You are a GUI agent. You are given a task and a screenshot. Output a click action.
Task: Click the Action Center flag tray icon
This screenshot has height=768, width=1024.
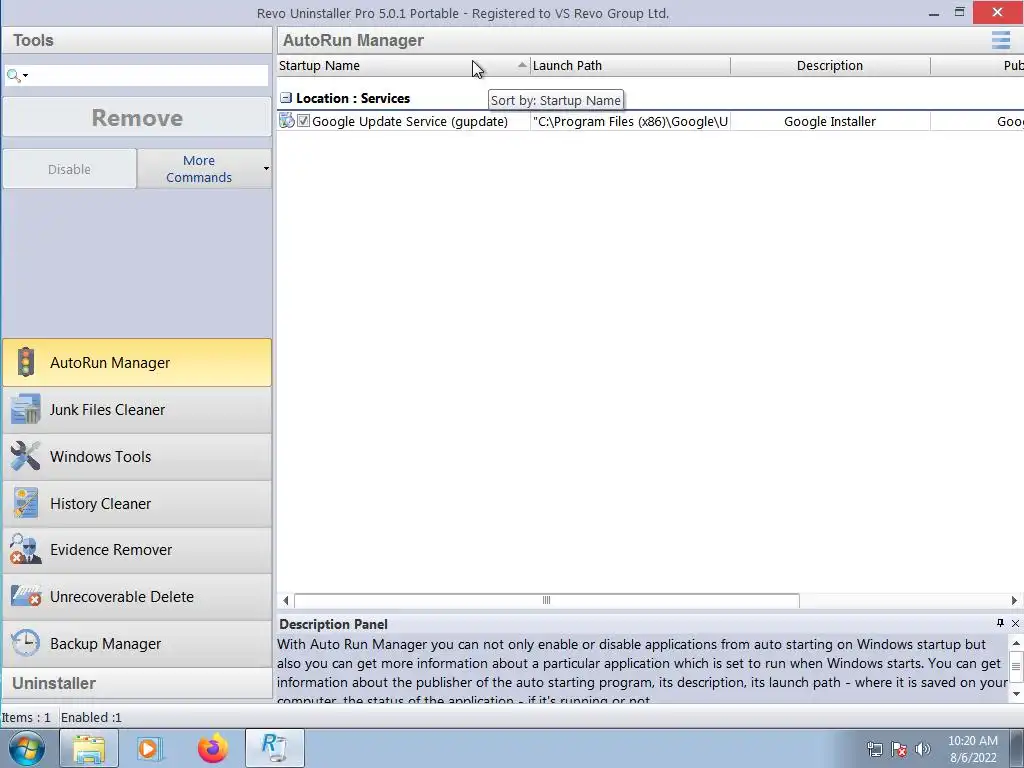coord(899,749)
